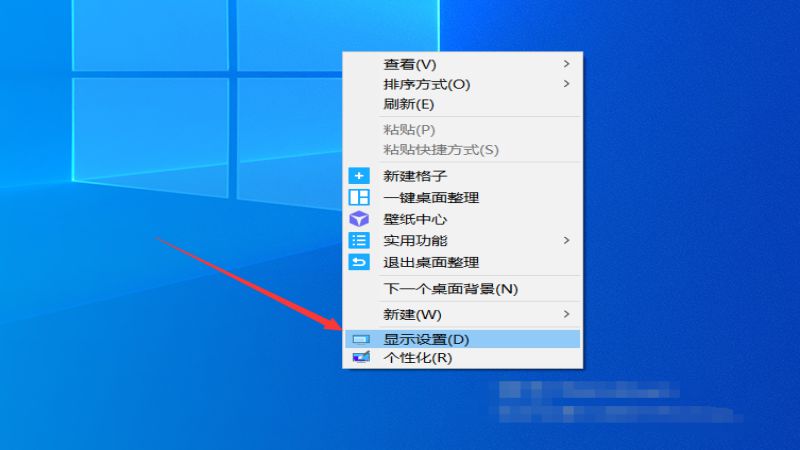800x450 pixels.
Task: Open the 新建(W) menu entry
Action: [463, 314]
